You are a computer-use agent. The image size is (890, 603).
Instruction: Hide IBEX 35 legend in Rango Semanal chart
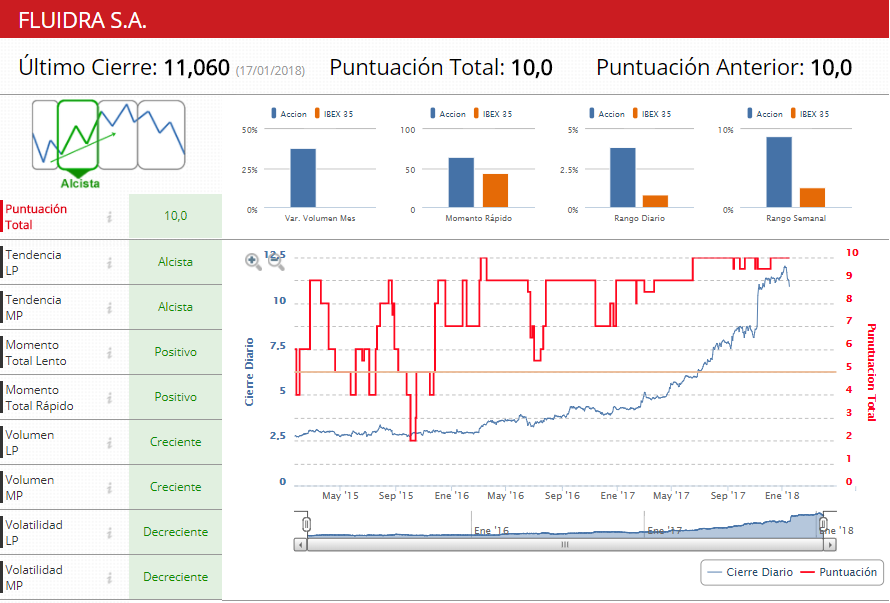pos(810,114)
